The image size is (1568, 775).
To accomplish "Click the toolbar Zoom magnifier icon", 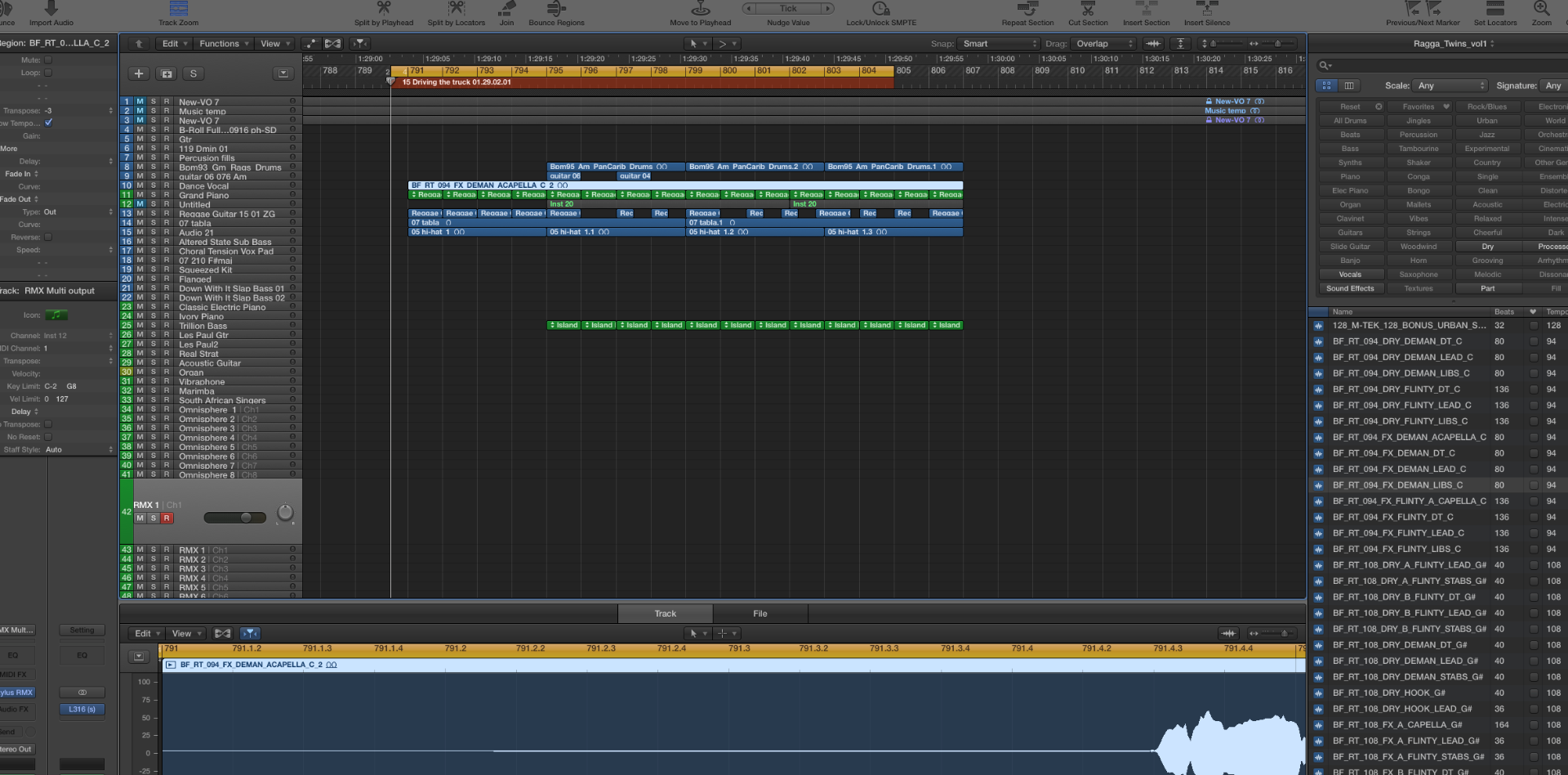I will (1541, 8).
